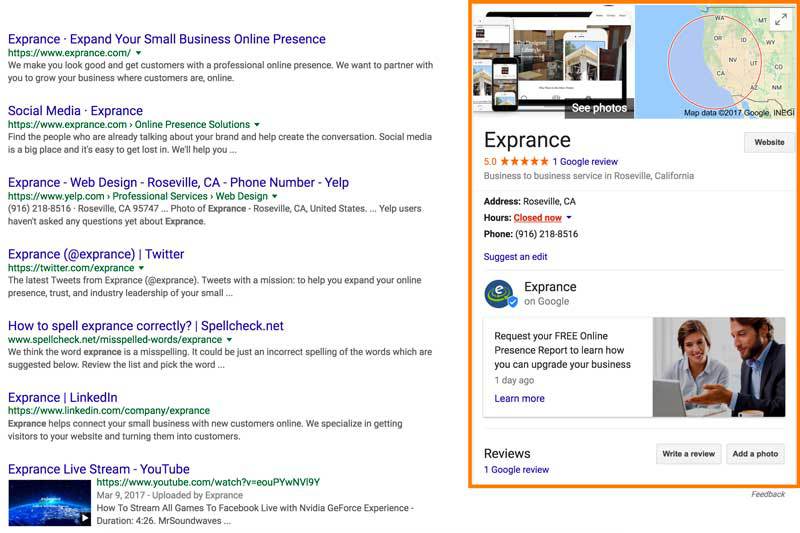Expand the map with fullscreen icon
The height and width of the screenshot is (533, 800).
click(x=781, y=20)
